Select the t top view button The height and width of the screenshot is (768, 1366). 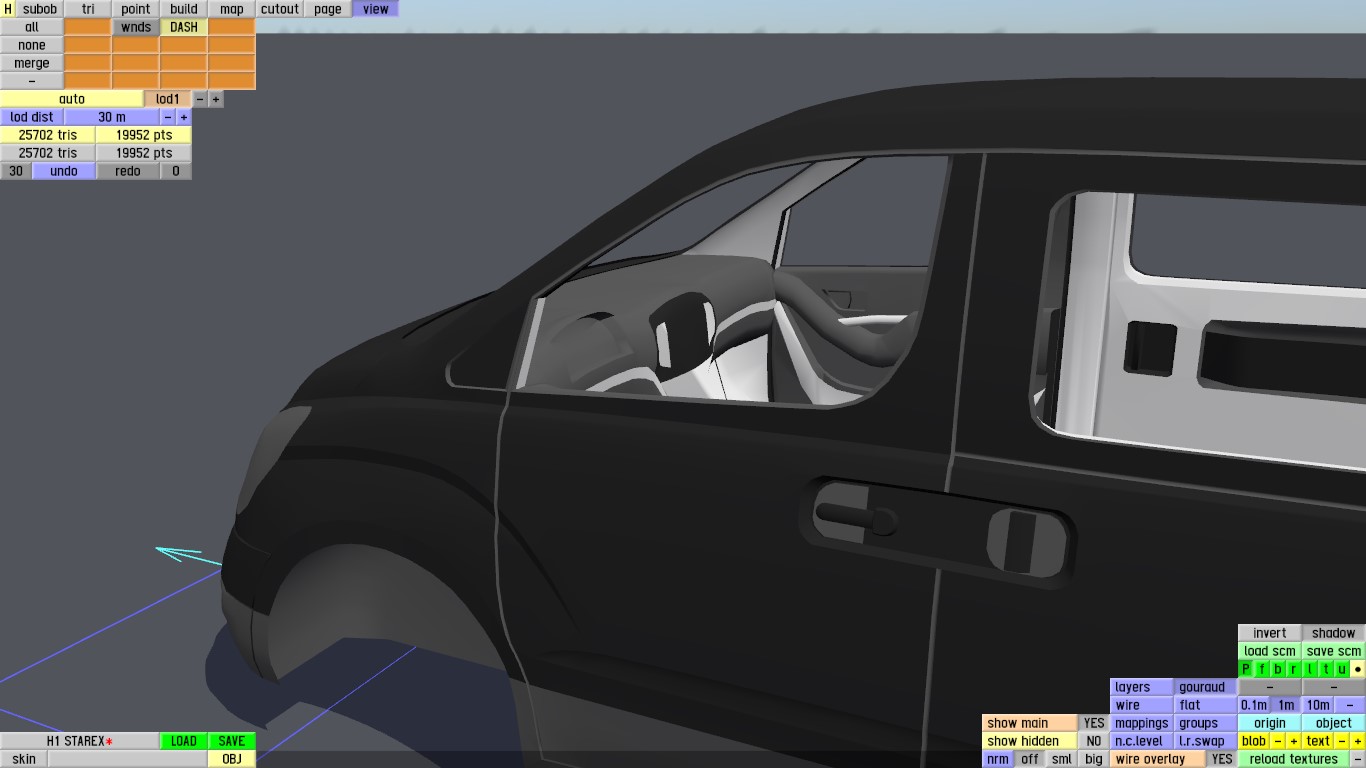click(1326, 669)
